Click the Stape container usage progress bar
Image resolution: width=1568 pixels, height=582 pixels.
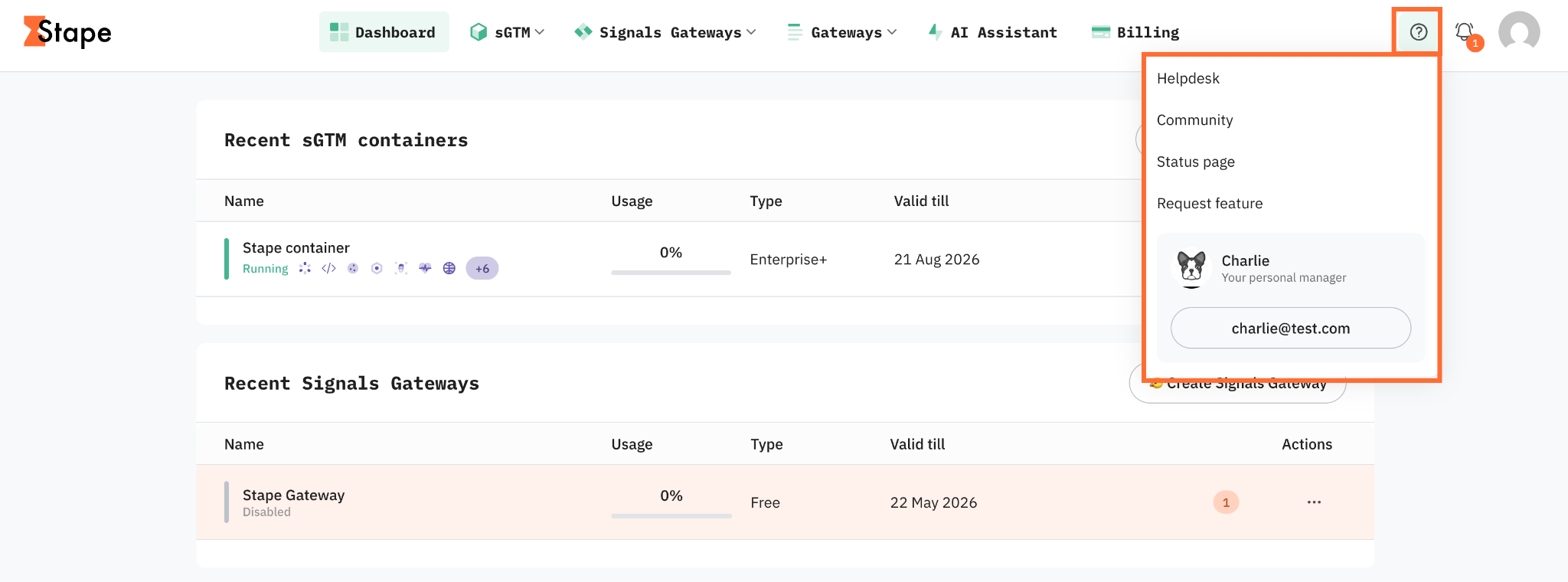tap(671, 273)
